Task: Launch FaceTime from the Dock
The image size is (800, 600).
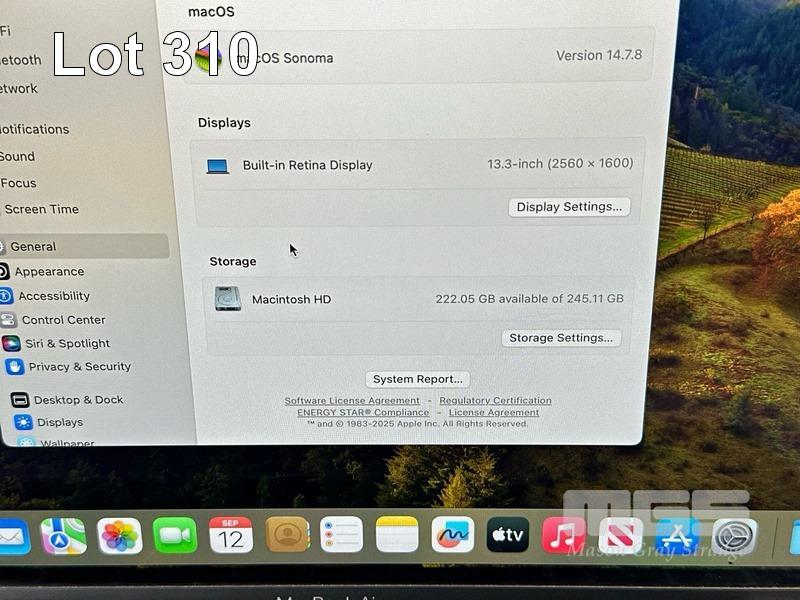Action: click(x=175, y=536)
